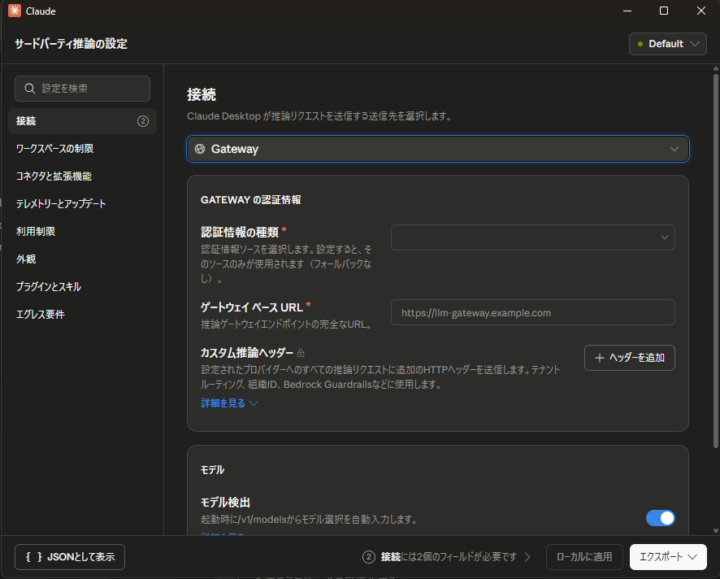Click the vertical scrollbar of settings pane

[715, 260]
